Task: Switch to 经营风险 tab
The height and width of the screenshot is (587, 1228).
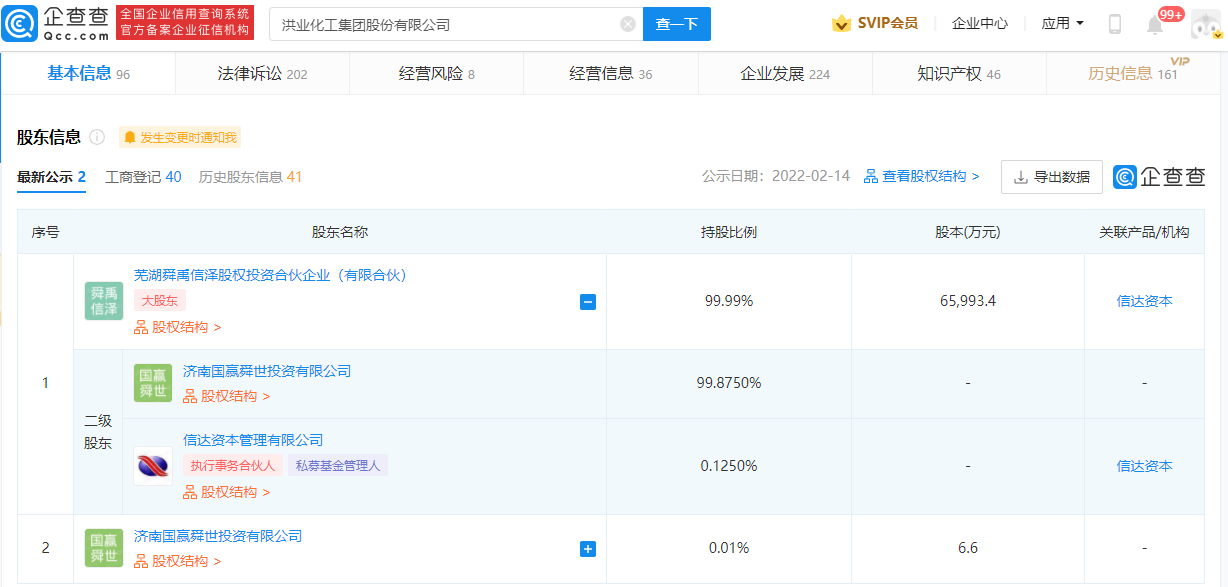Action: pos(436,74)
